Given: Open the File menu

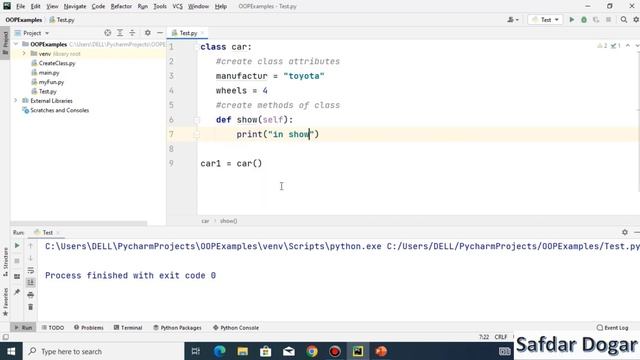Looking at the screenshot, I should 20,6.
